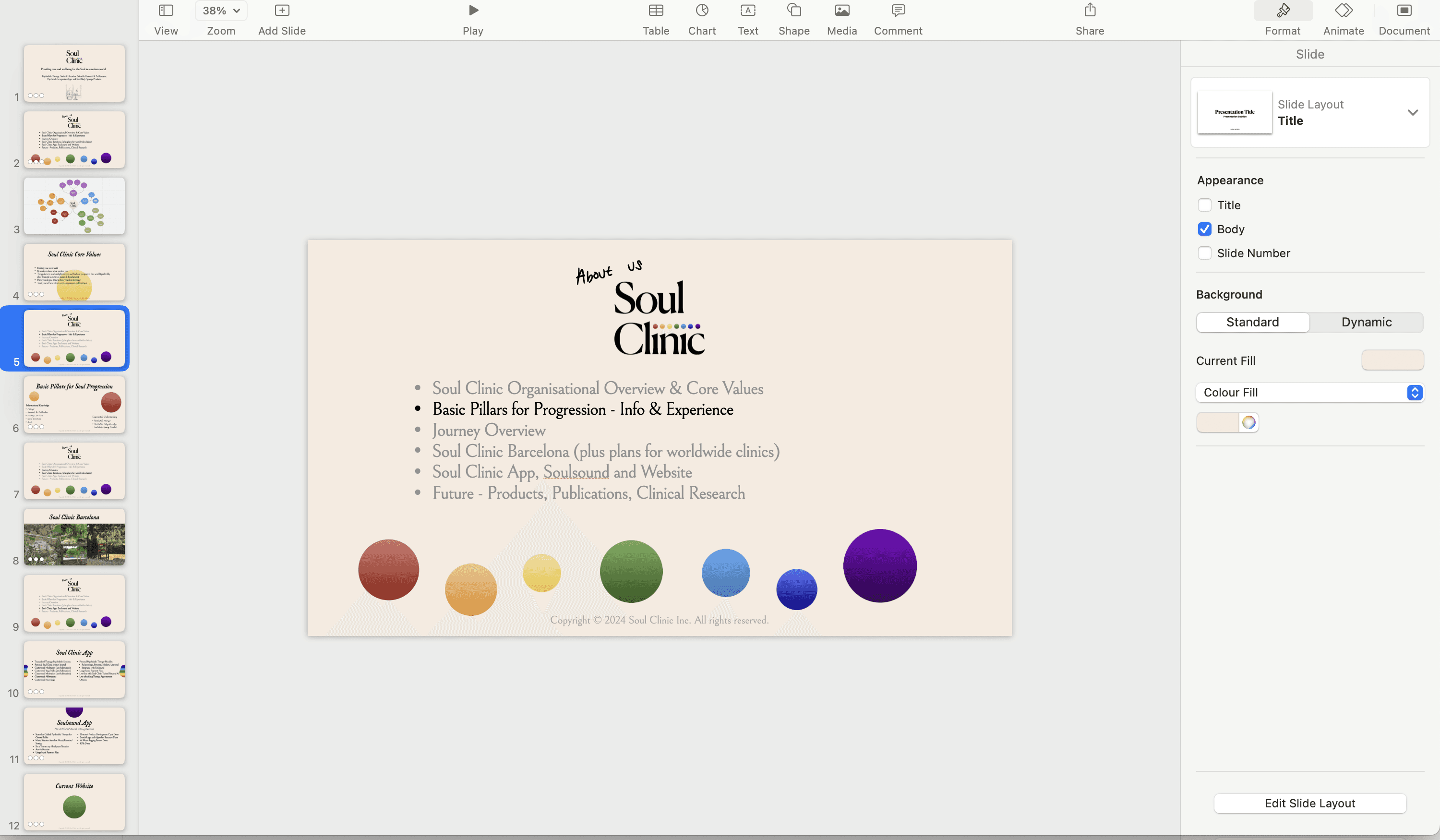
Task: Select slide 9 thumbnail in navigator
Action: [74, 603]
